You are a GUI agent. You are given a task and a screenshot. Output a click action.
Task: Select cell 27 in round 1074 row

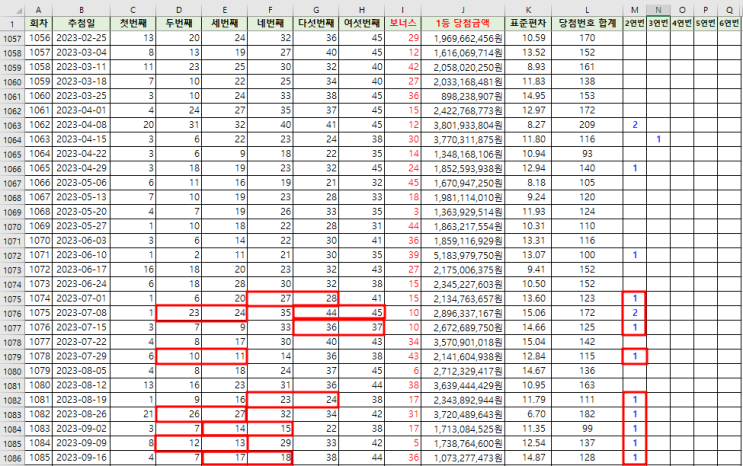pos(270,298)
